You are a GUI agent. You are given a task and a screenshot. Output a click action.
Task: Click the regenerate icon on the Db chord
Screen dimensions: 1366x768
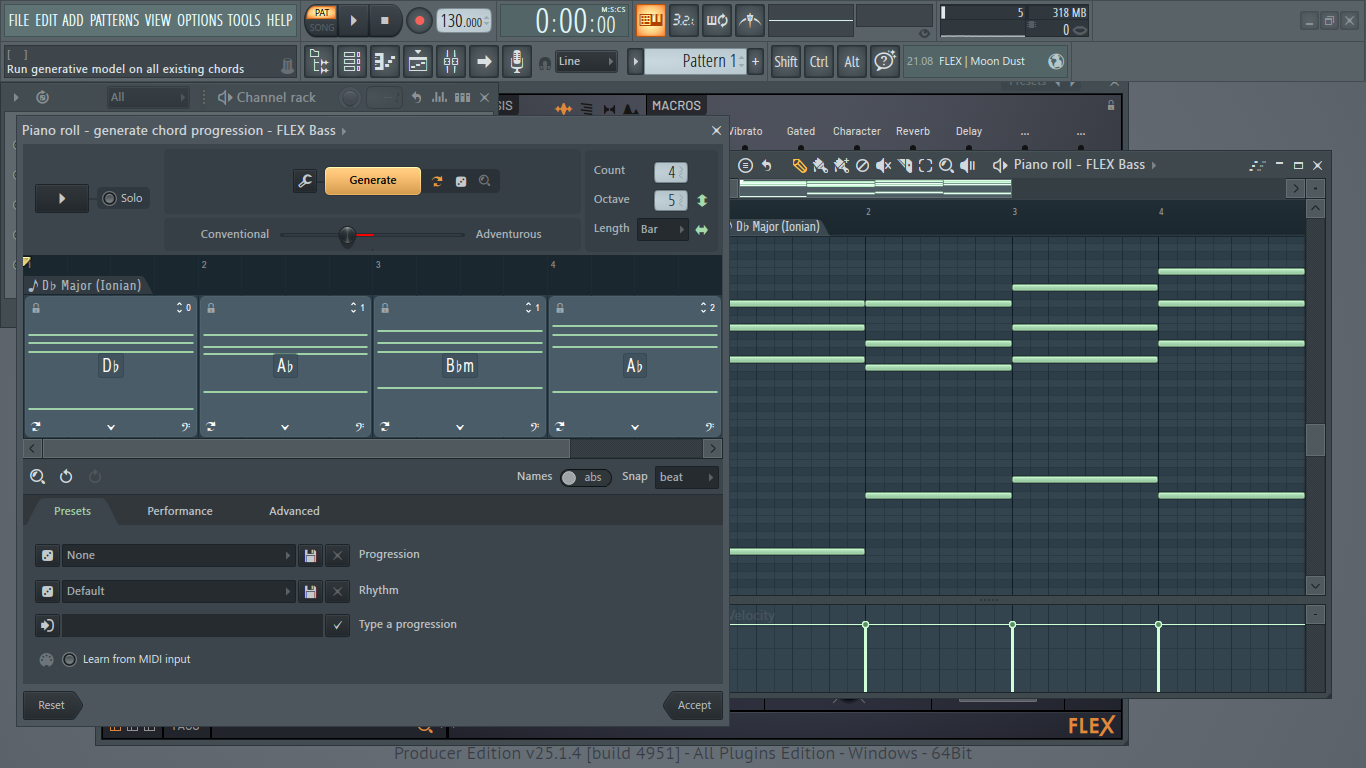pos(36,427)
